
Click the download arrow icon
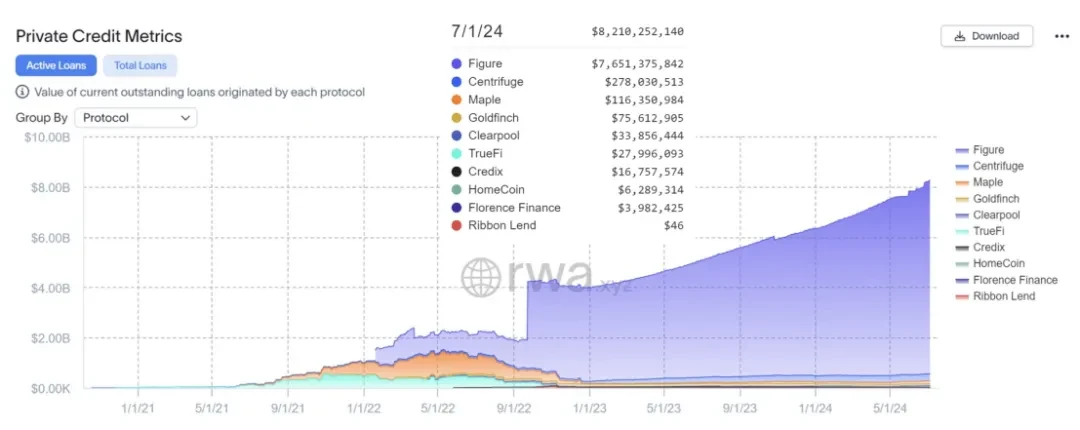(x=960, y=36)
